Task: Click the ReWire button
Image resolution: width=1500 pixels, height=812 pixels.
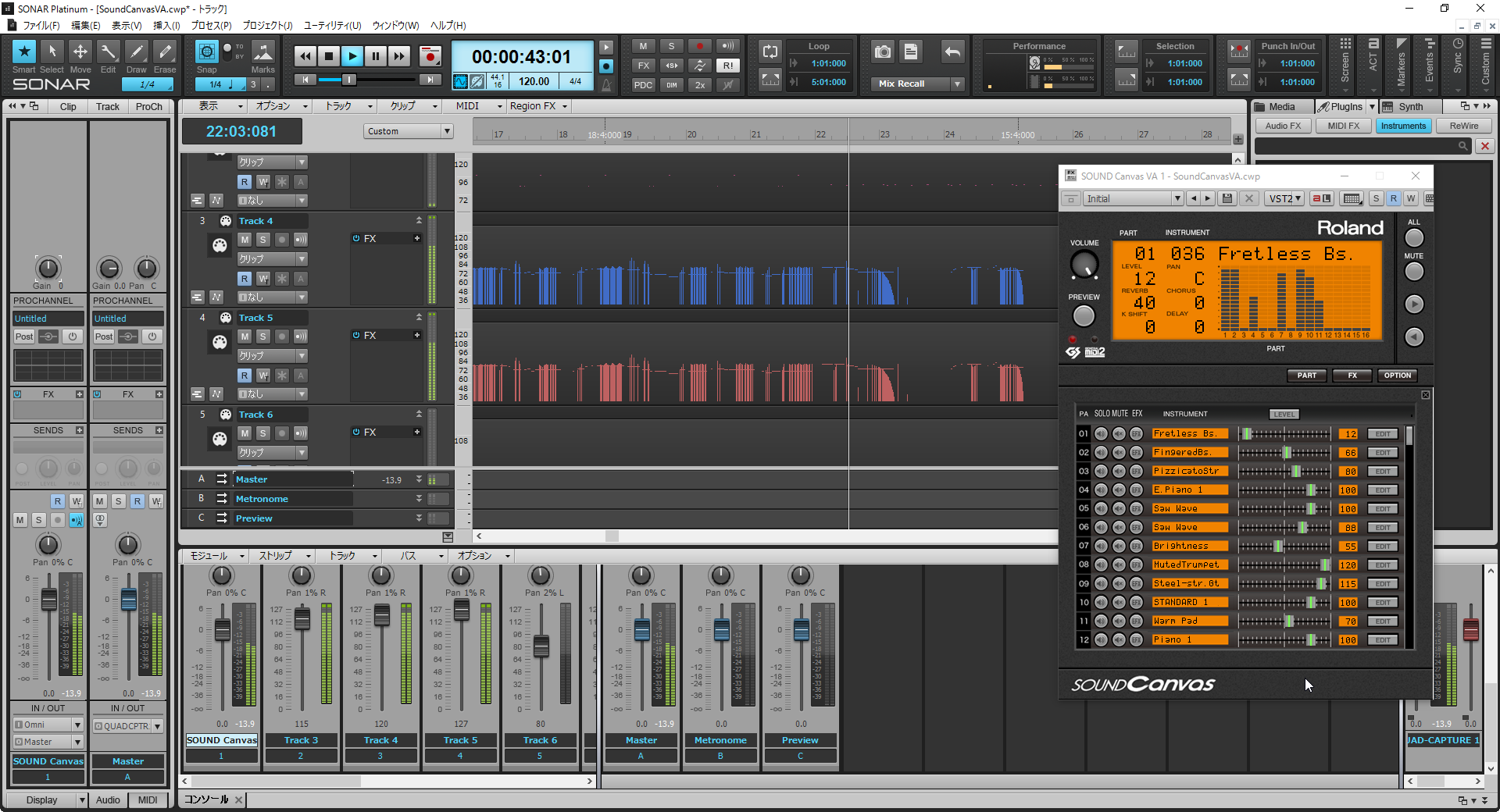Action: coord(1464,126)
